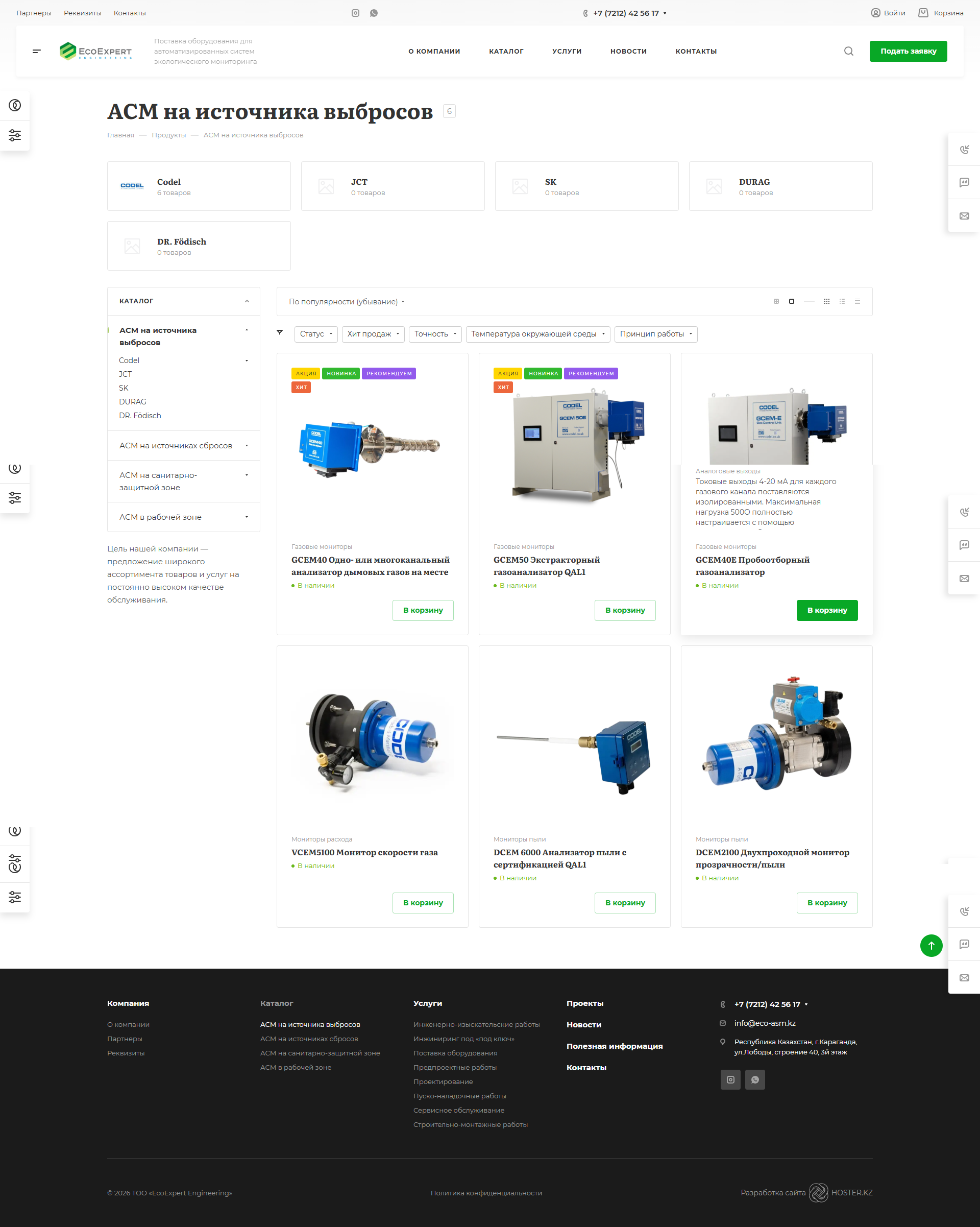Screen dimensions: 980x1227
Task: Open the DCEM2100 product image
Action: point(777,734)
